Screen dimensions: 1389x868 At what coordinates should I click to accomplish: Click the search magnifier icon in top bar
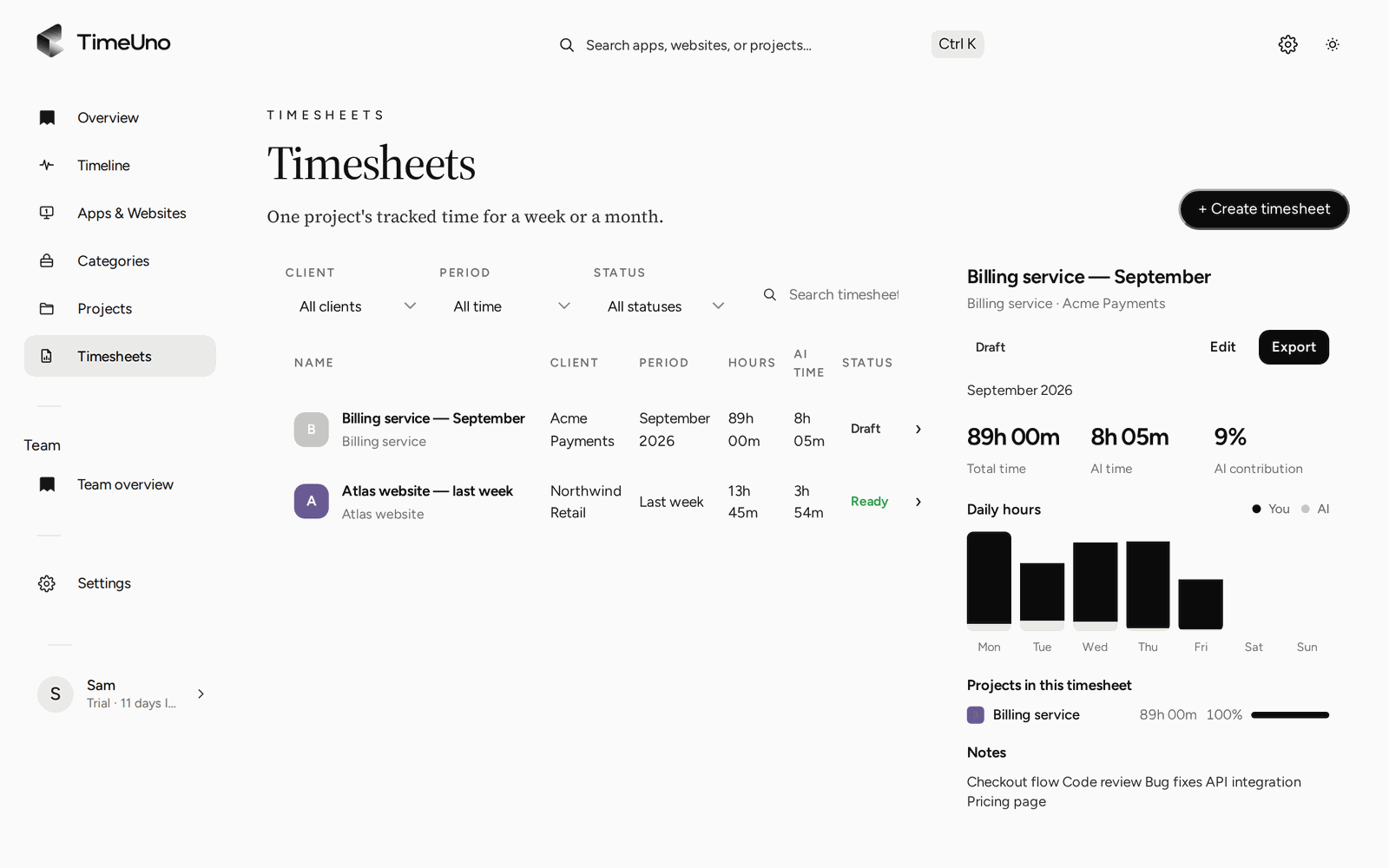point(567,45)
